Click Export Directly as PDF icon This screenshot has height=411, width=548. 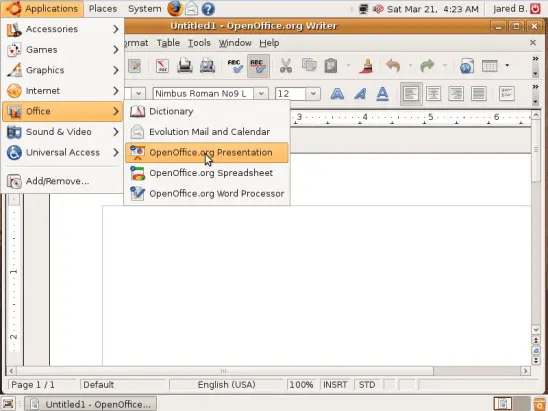(162, 66)
